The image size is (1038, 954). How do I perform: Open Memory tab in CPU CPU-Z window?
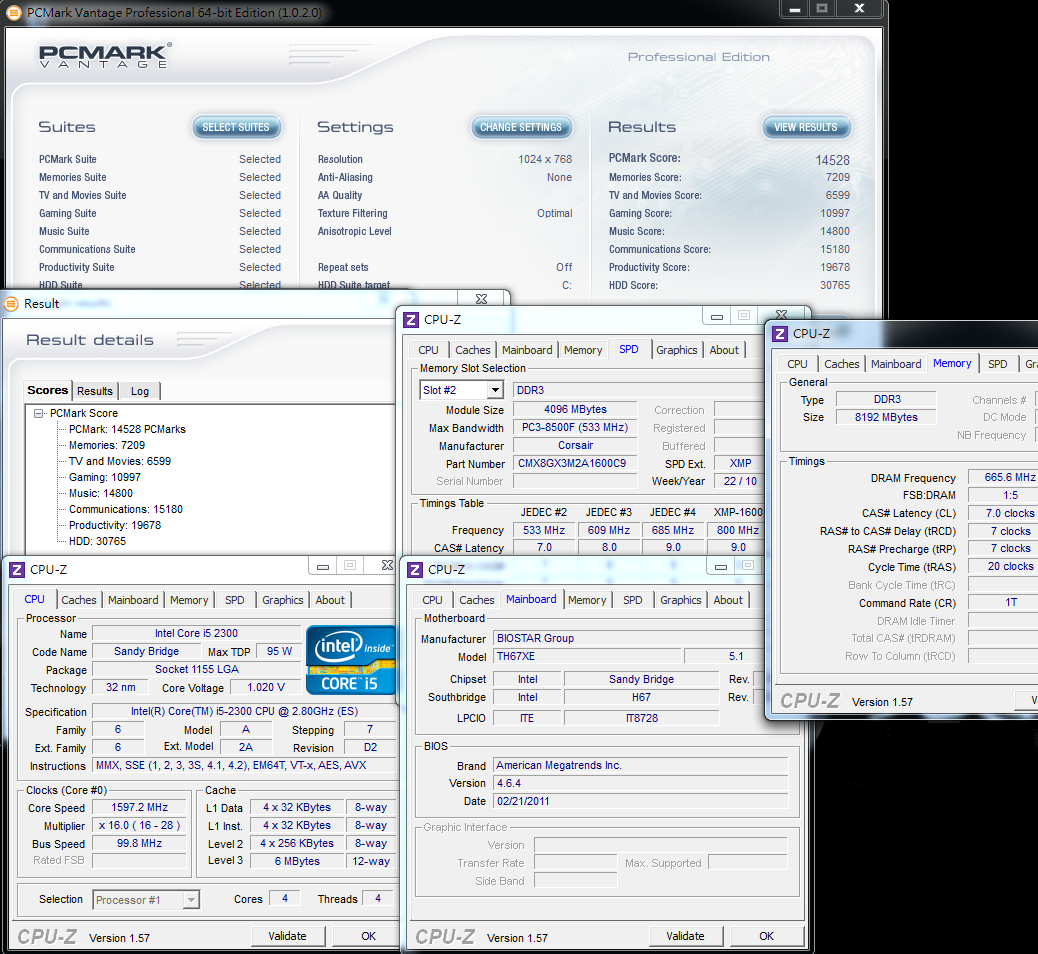click(x=189, y=600)
